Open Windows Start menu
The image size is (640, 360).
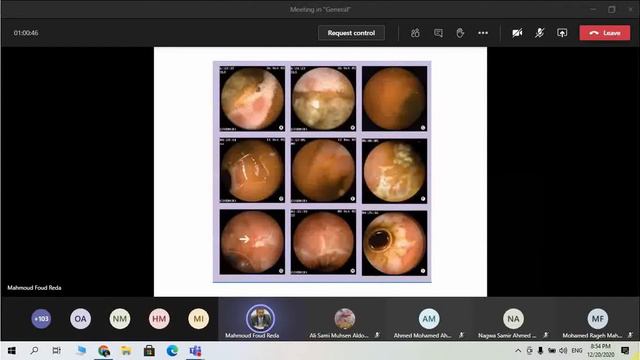[x=12, y=351]
